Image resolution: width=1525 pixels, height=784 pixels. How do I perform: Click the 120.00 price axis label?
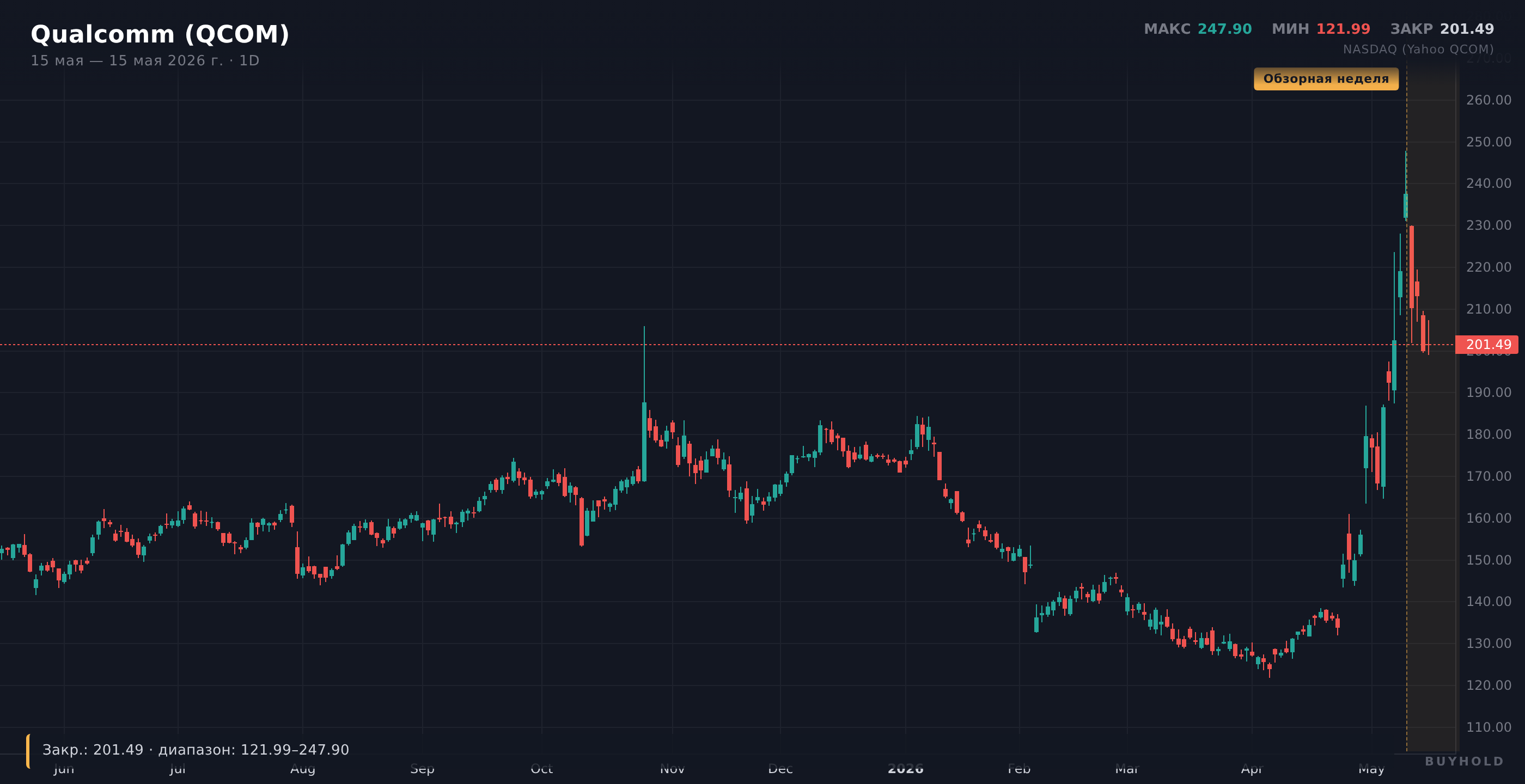tap(1489, 685)
